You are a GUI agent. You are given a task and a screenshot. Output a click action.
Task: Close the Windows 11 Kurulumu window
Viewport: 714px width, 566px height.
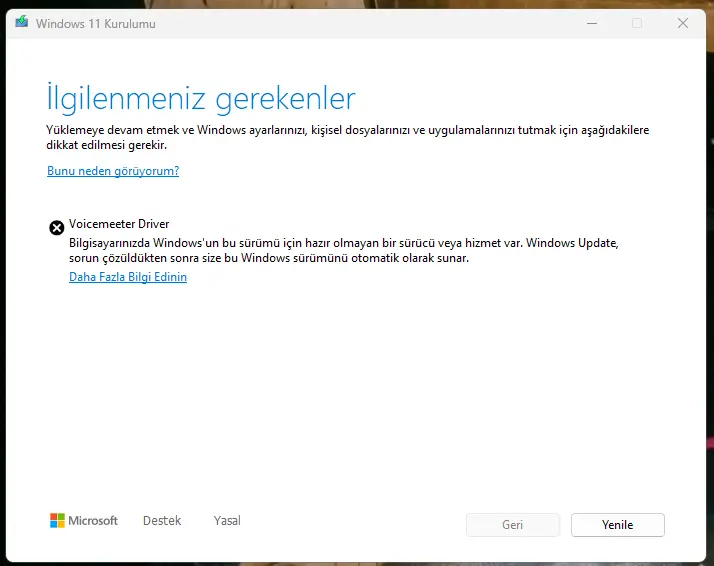coord(683,23)
